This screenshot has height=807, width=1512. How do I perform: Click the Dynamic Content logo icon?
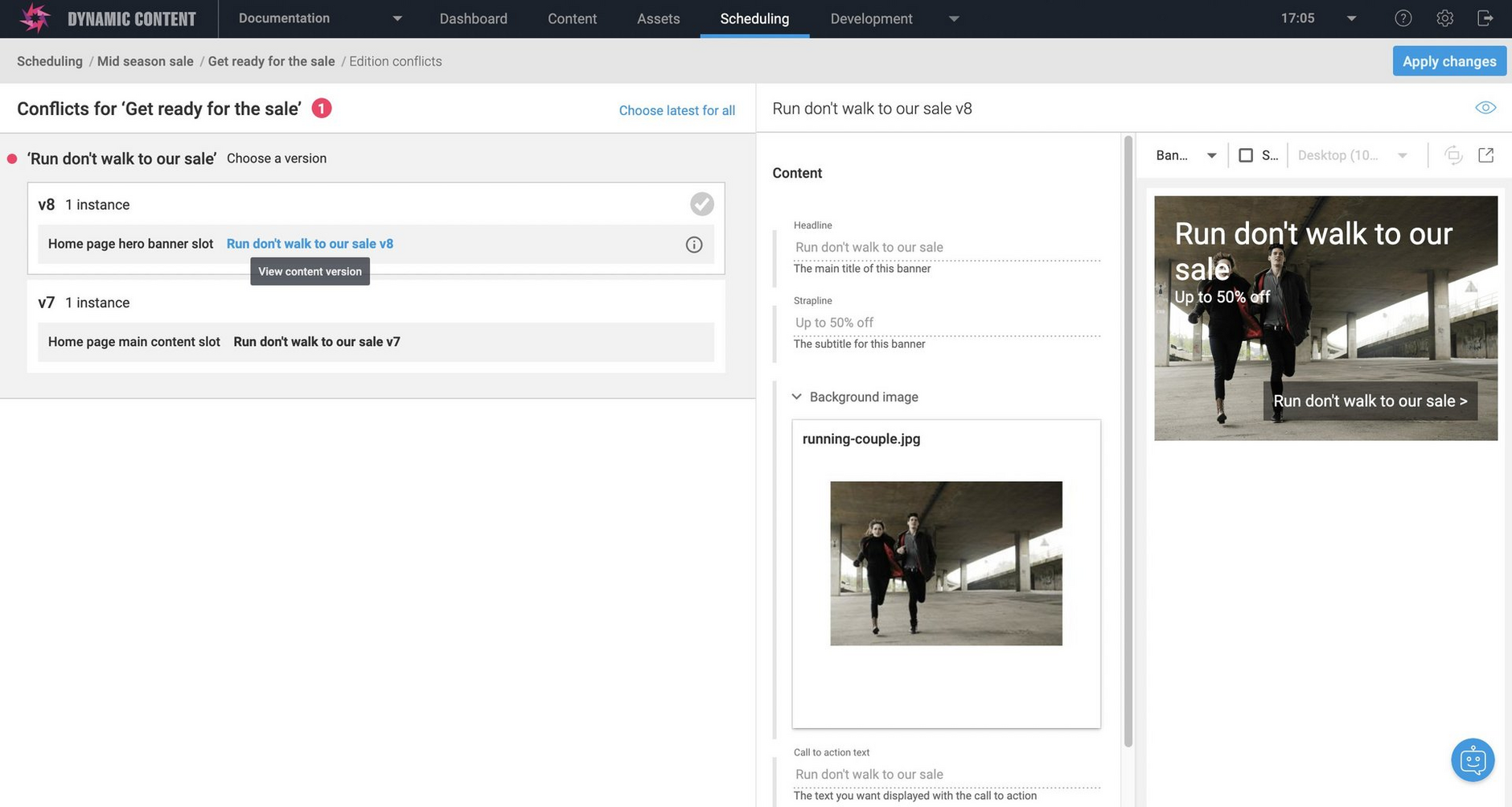(x=35, y=18)
